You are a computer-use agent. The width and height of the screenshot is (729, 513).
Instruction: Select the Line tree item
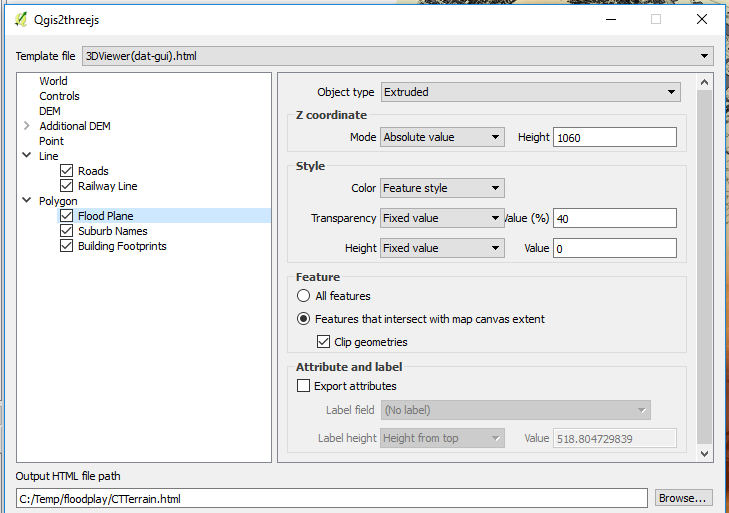[48, 156]
